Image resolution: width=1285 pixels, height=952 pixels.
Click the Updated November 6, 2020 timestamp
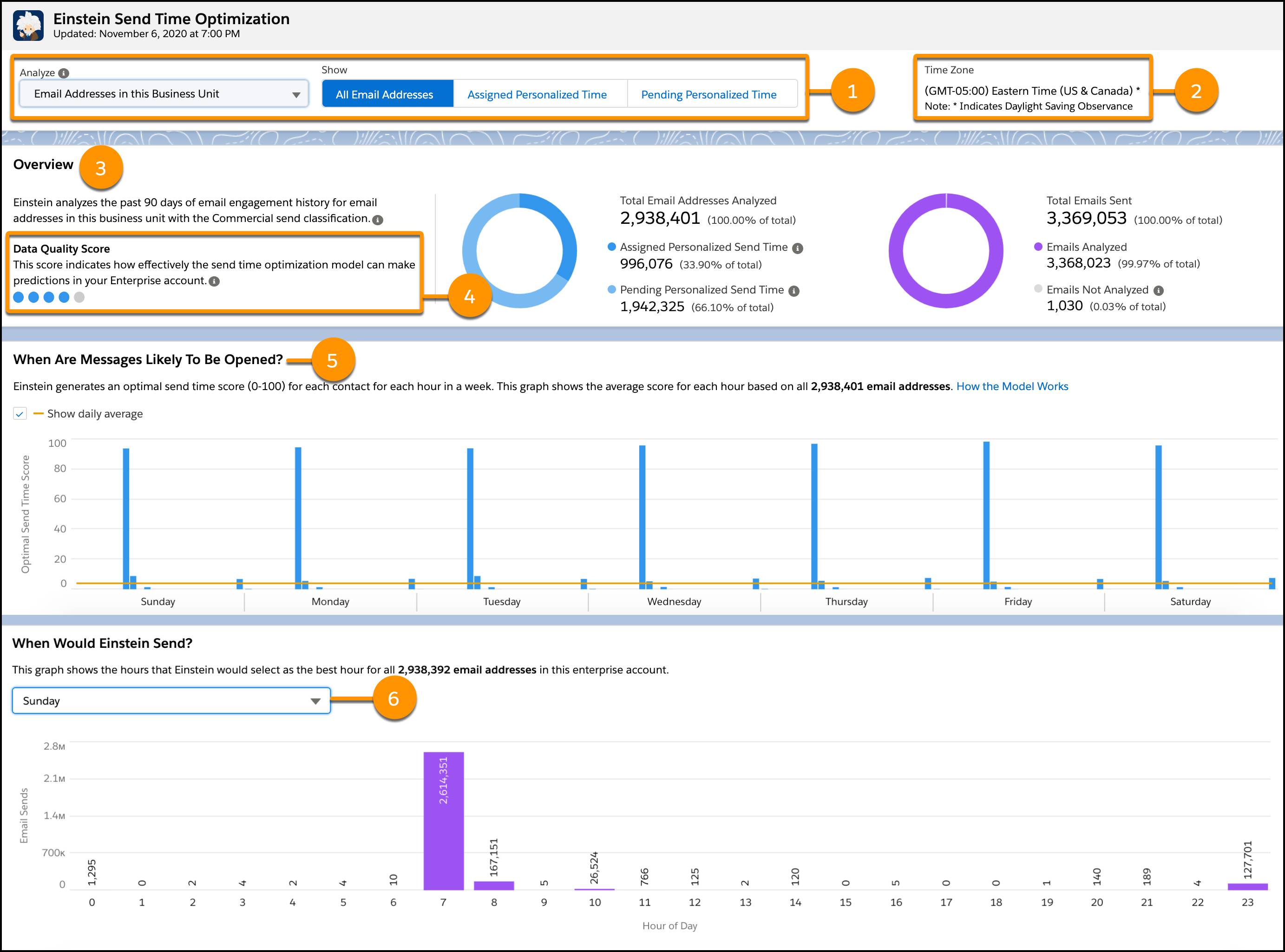click(146, 34)
